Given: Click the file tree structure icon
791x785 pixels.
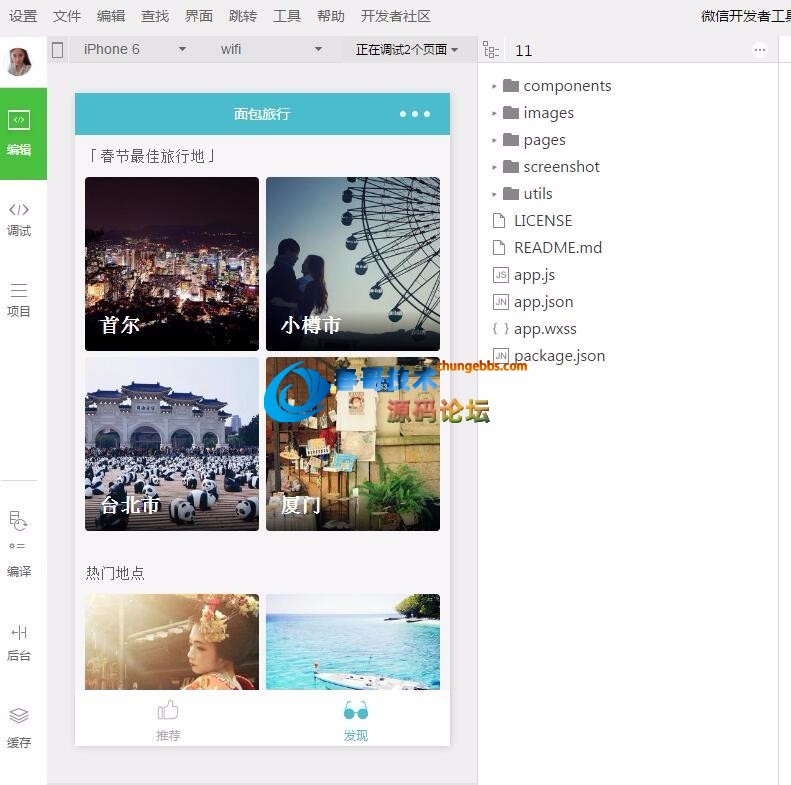Looking at the screenshot, I should (490, 50).
